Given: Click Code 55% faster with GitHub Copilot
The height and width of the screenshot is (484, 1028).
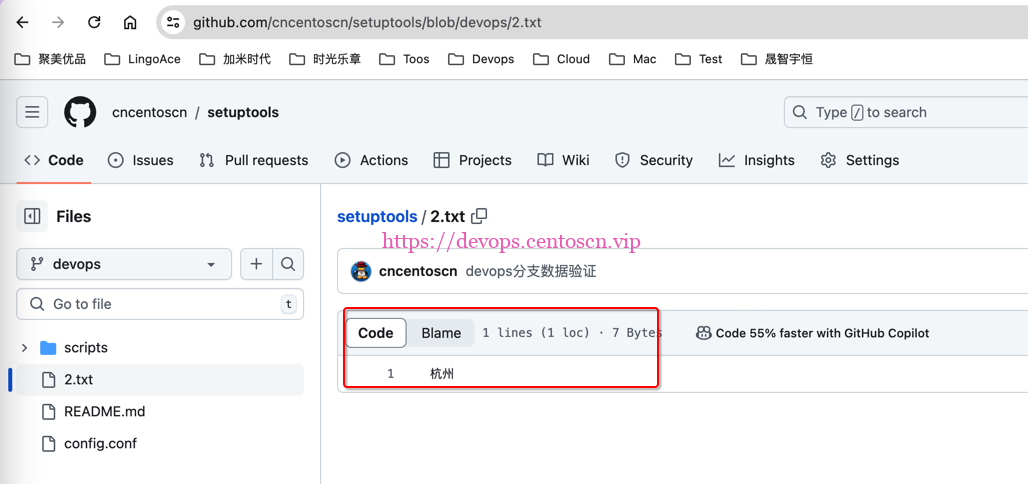Looking at the screenshot, I should pos(812,333).
